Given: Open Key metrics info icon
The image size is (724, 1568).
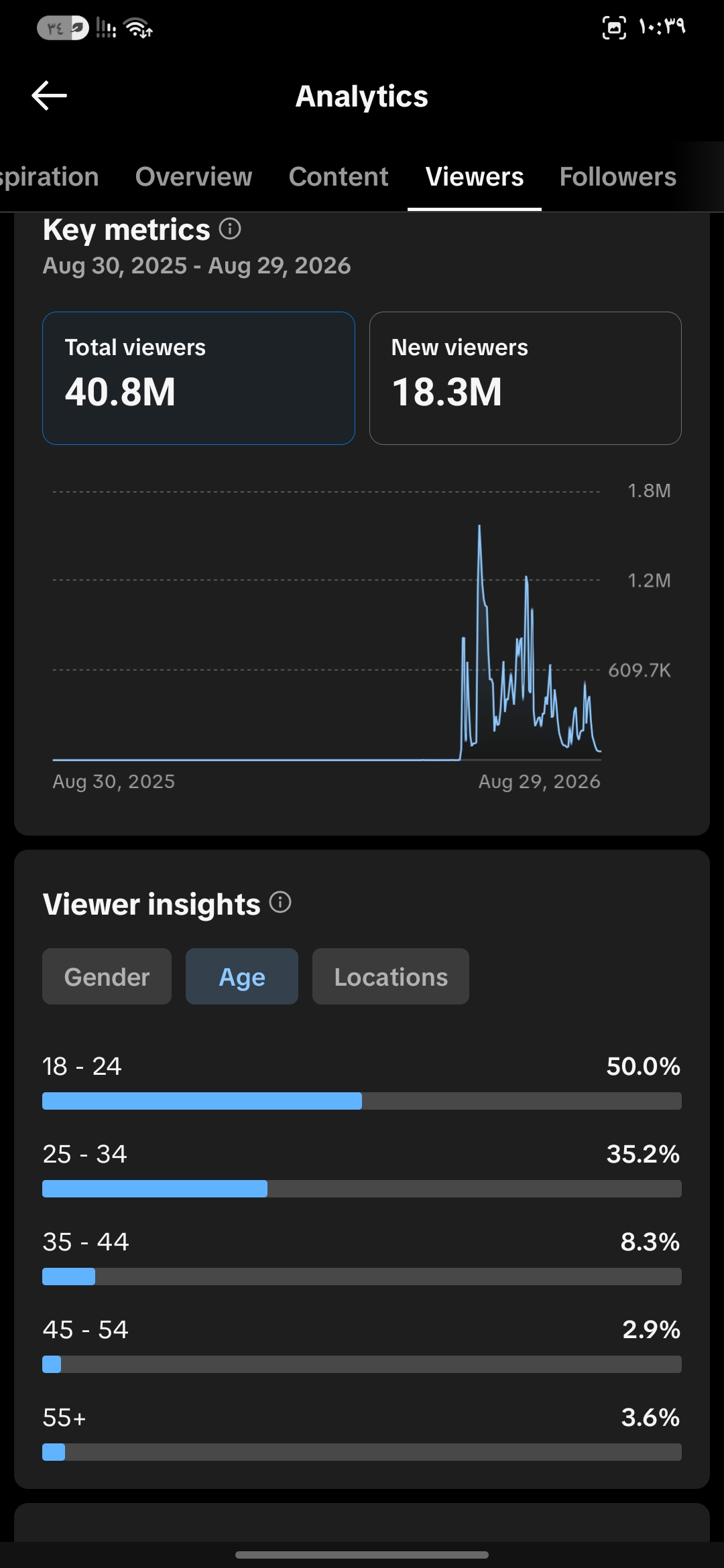Looking at the screenshot, I should [230, 229].
